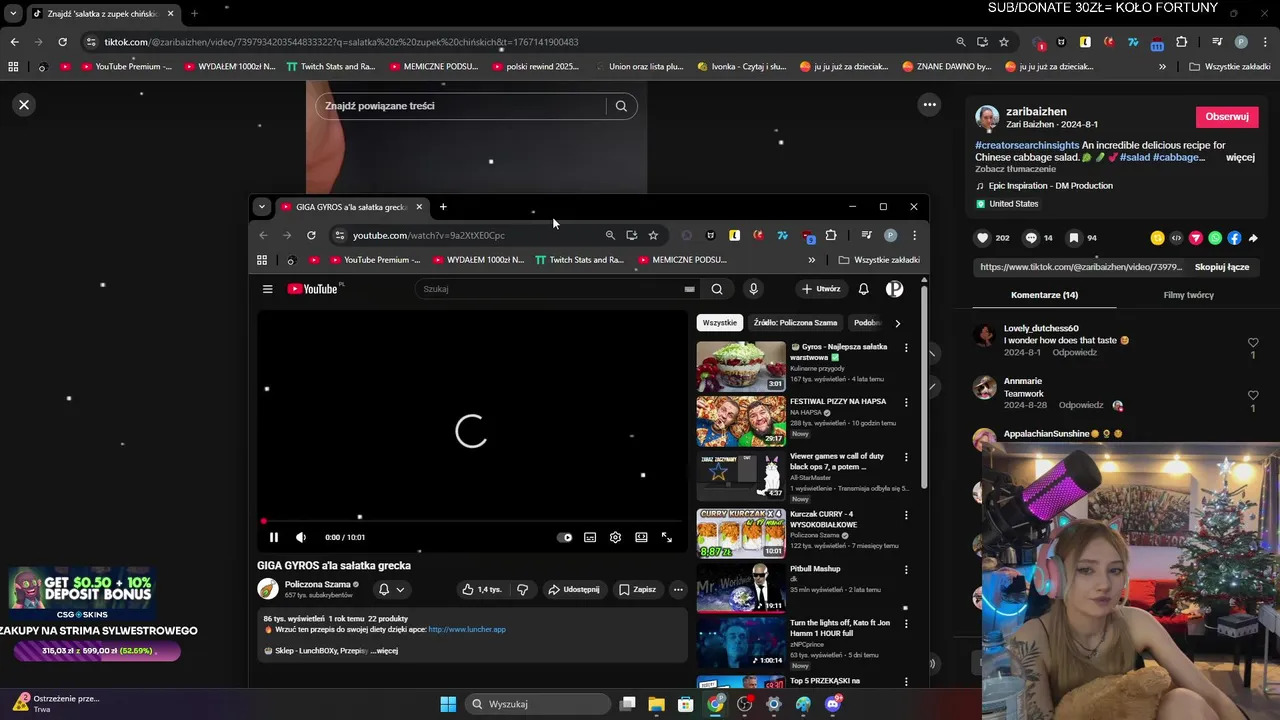This screenshot has height=720, width=1280.
Task: Click the Utwórz create button
Action: pyautogui.click(x=821, y=289)
